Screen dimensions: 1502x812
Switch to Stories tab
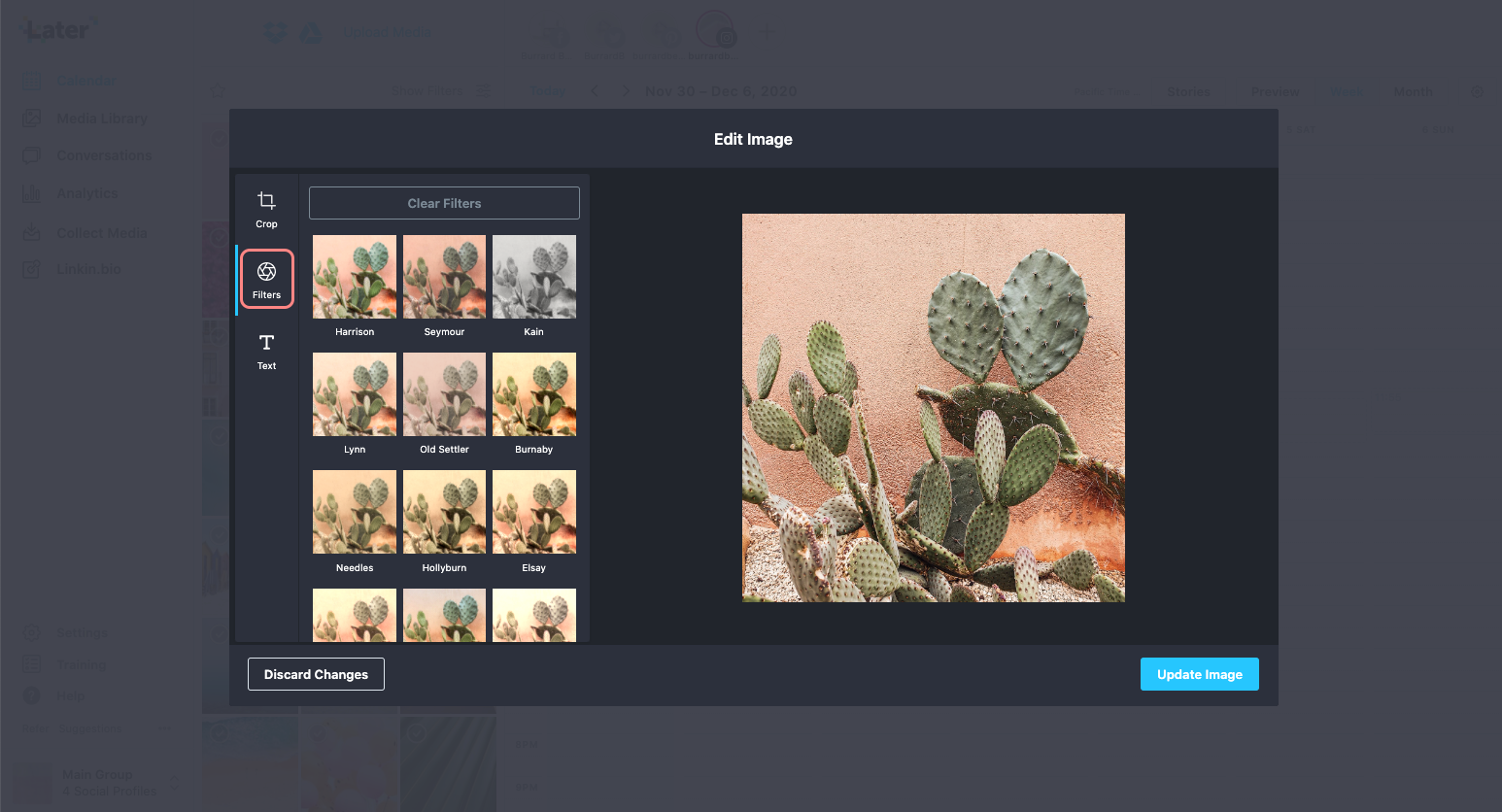click(1188, 92)
